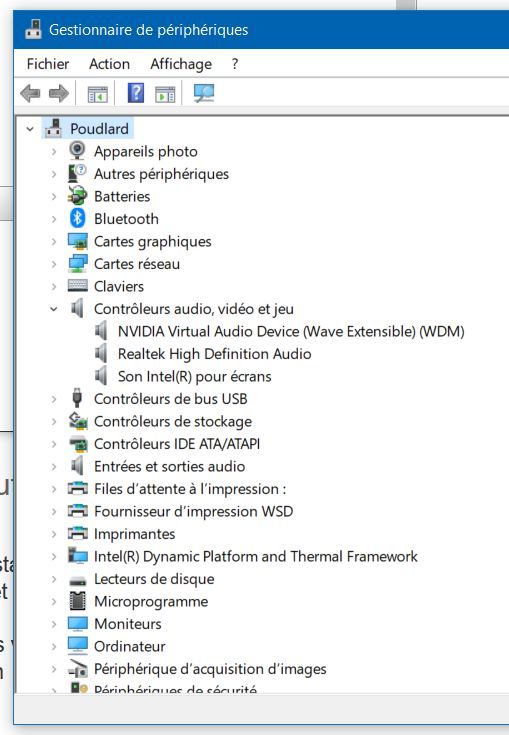Select the Realtek High Definition Audio speaker icon
Image resolution: width=509 pixels, height=735 pixels.
coord(101,353)
